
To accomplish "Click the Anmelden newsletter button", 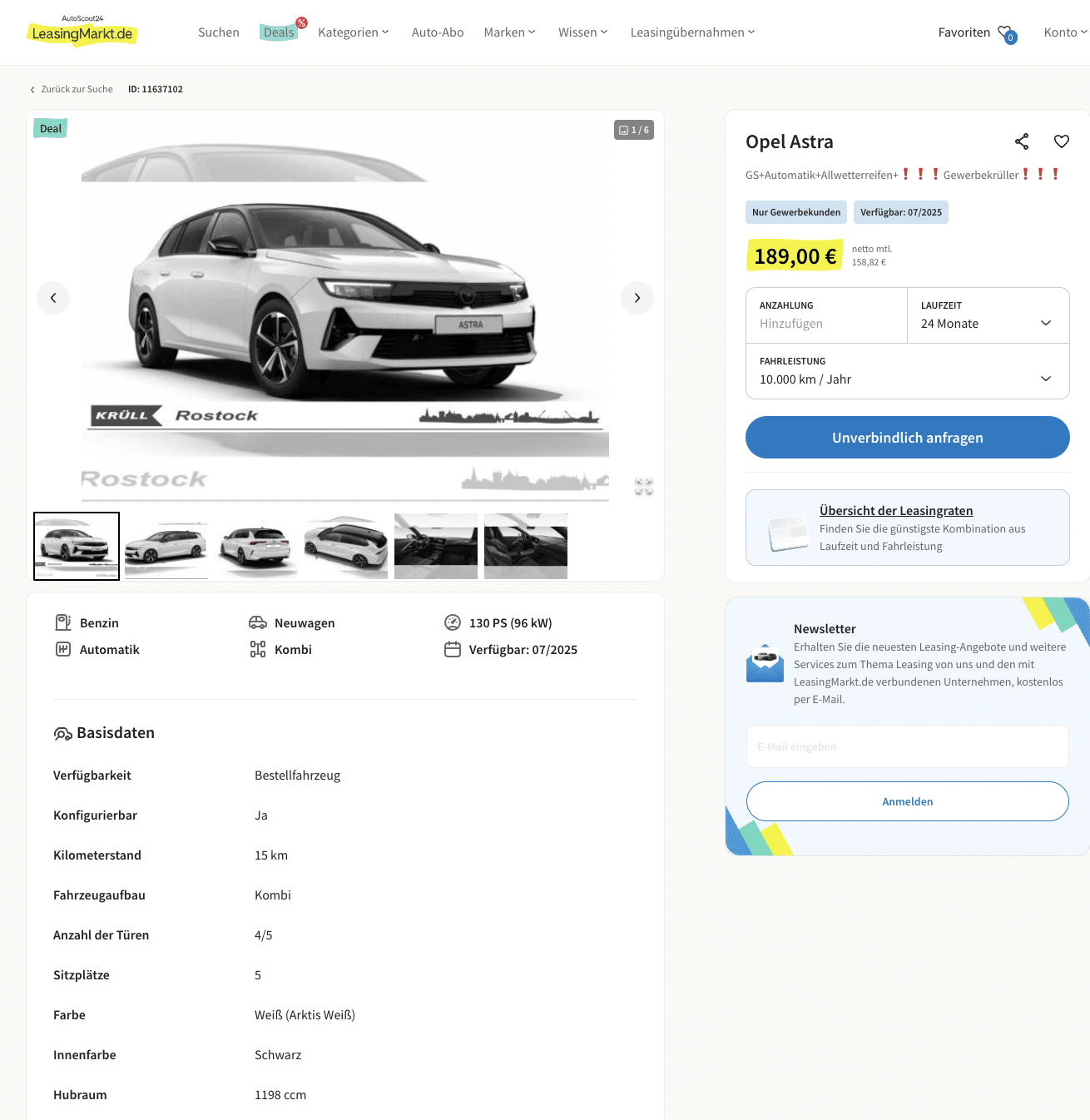I will tap(907, 801).
